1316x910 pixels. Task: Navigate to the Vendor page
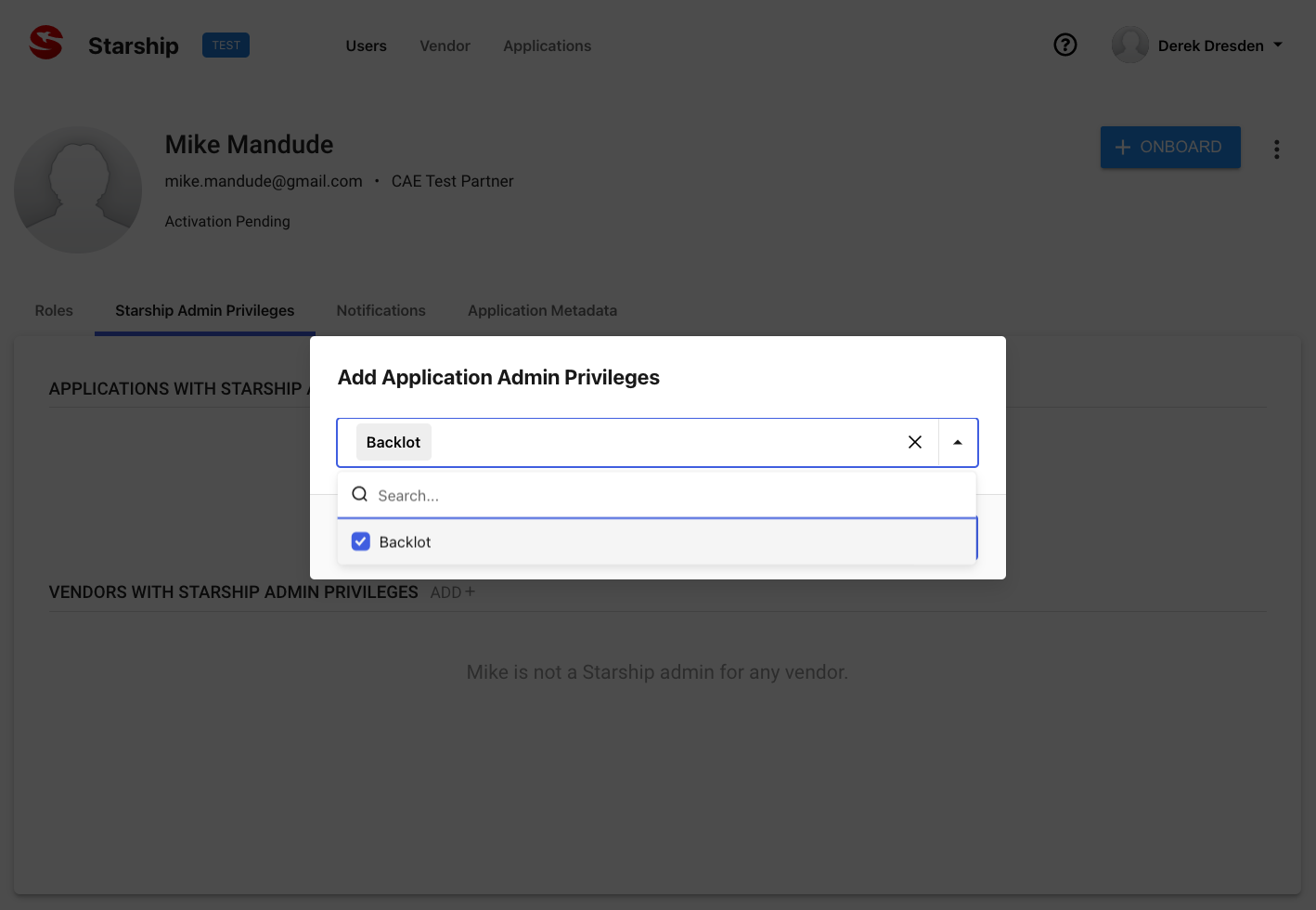tap(445, 45)
